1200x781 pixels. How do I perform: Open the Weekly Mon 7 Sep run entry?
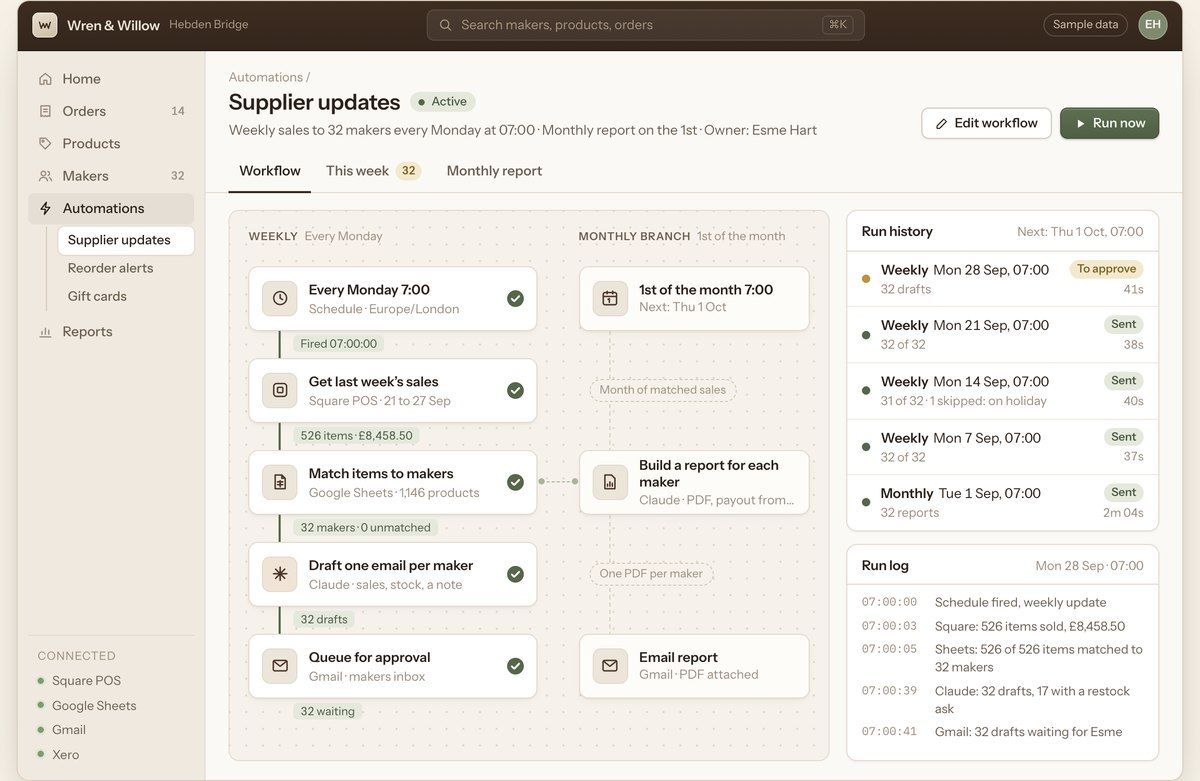(x=1003, y=447)
